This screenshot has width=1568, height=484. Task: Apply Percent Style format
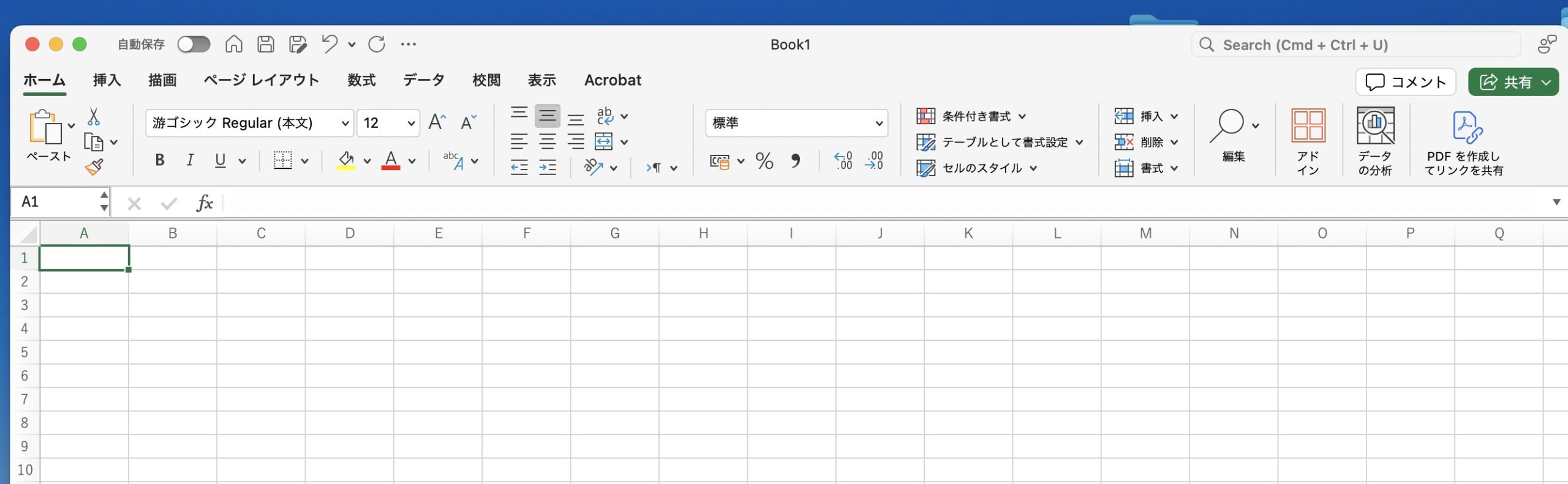[x=764, y=161]
